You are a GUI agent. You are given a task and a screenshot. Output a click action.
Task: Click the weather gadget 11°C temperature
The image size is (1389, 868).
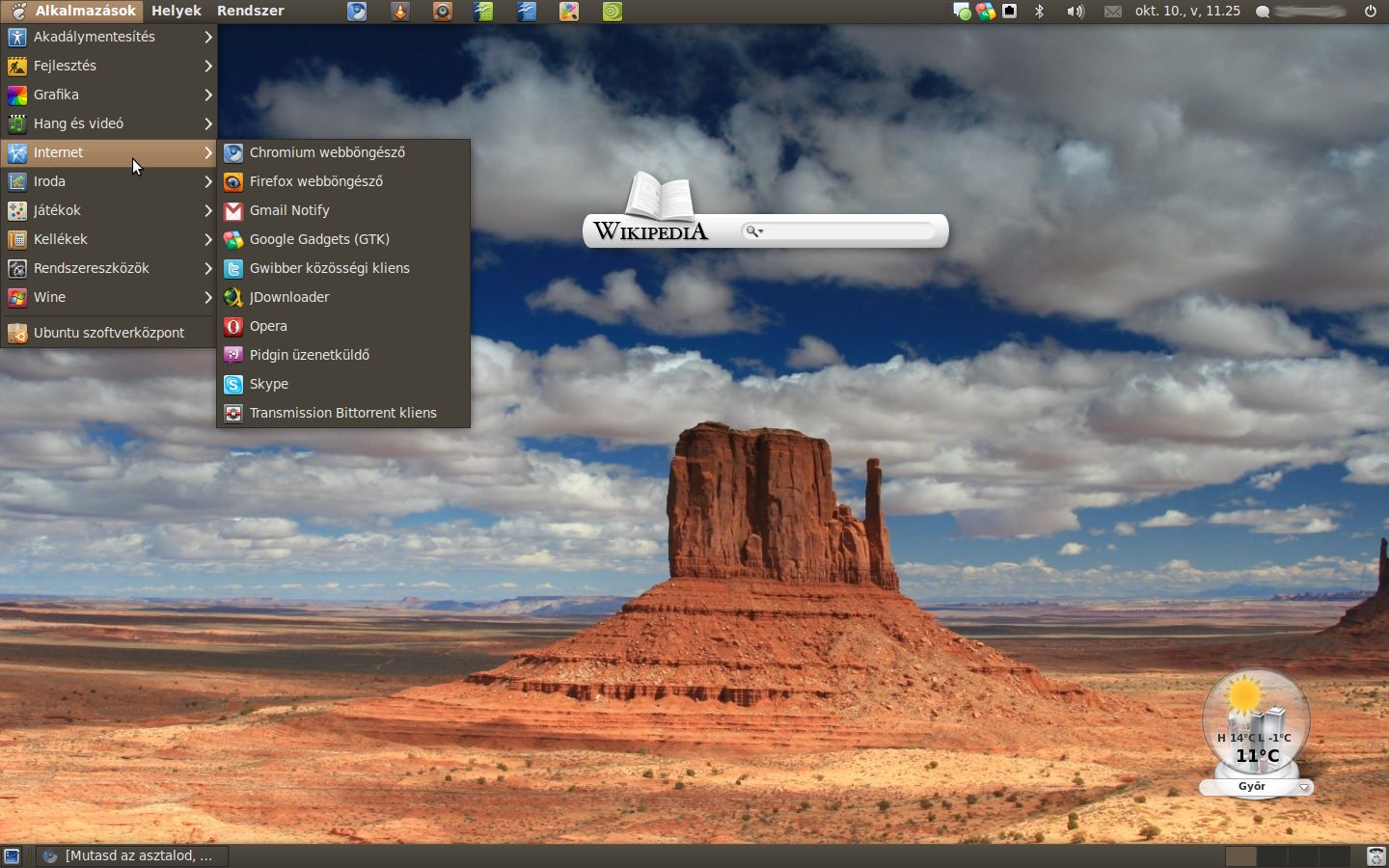pos(1258,756)
